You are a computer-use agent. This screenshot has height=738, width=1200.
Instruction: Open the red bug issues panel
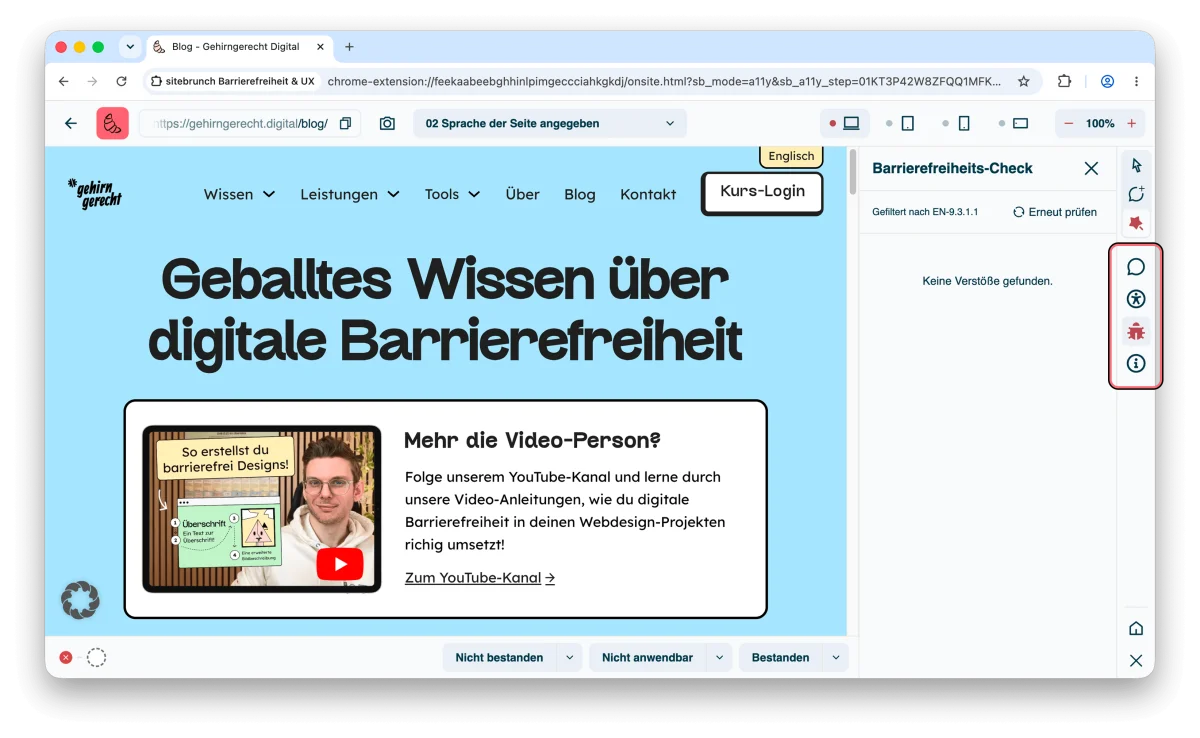point(1136,331)
